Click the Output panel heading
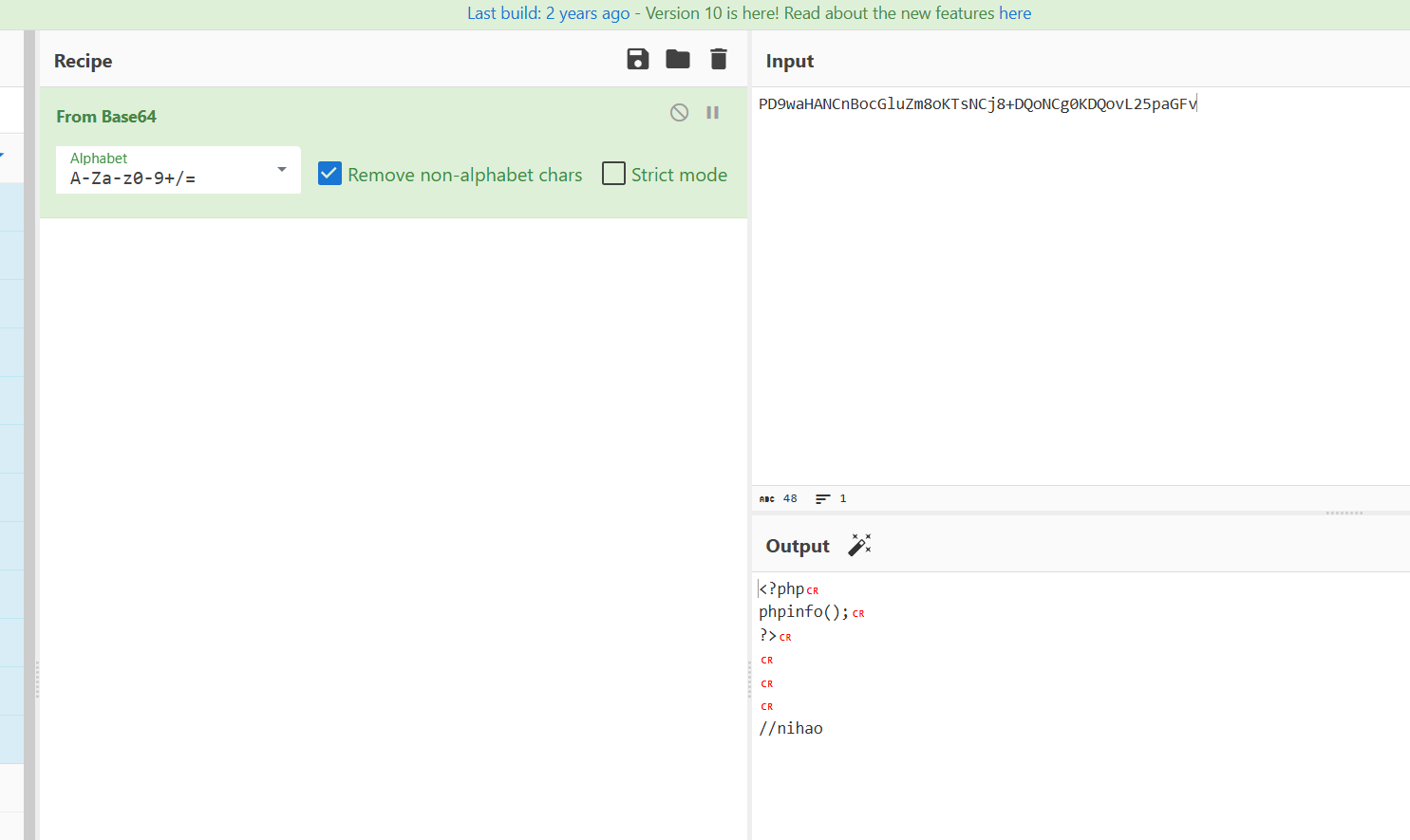Viewport: 1410px width, 840px height. point(798,546)
